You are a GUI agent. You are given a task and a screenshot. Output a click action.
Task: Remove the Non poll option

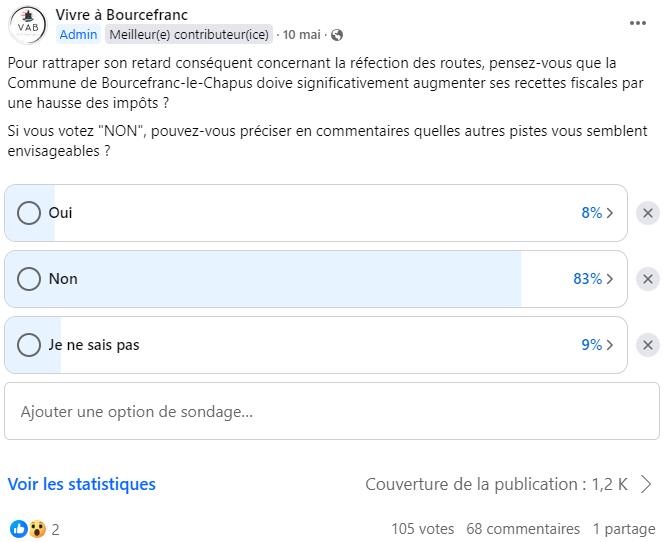[x=648, y=279]
